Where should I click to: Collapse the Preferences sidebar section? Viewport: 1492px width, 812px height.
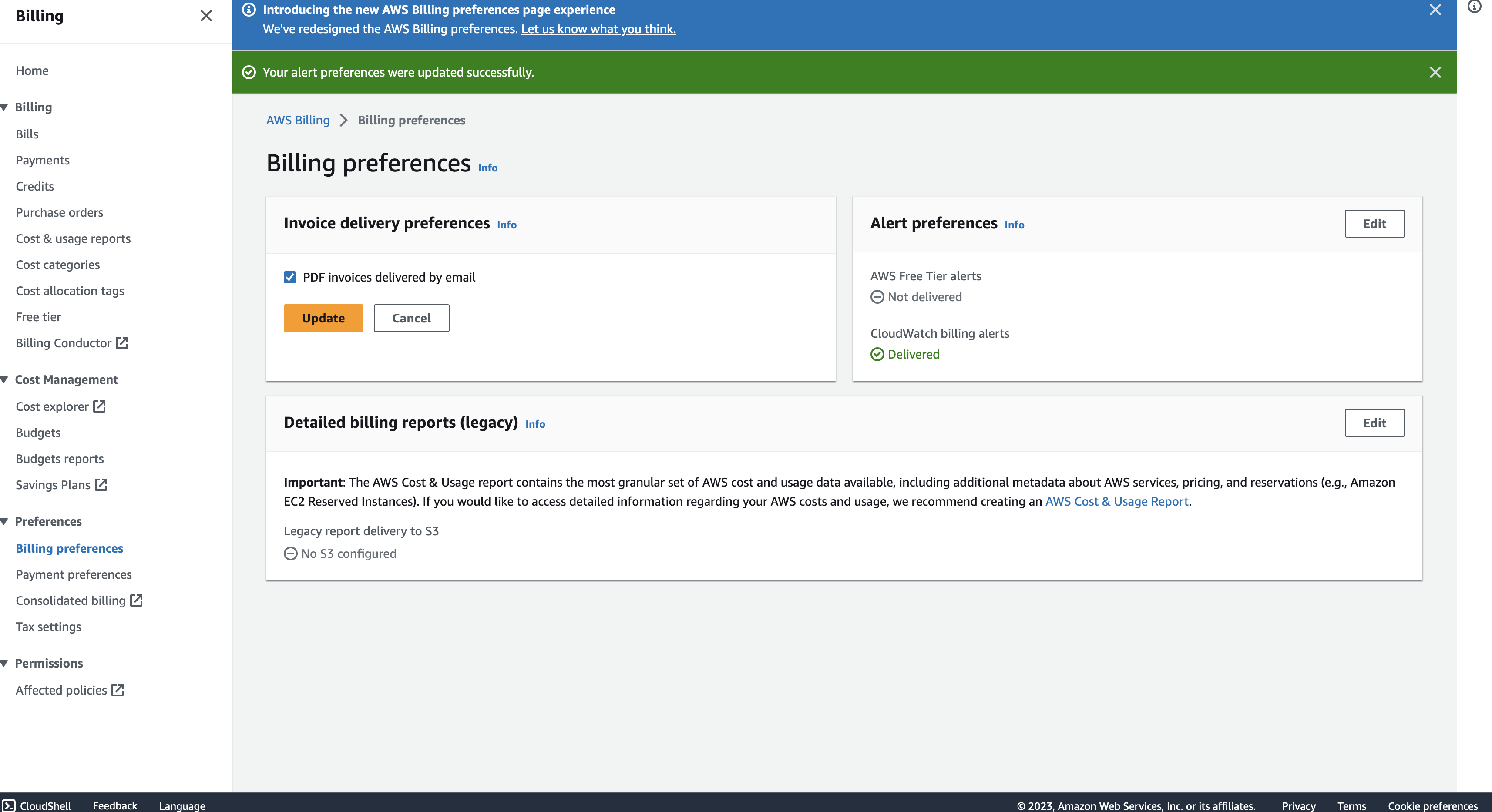tap(5, 521)
